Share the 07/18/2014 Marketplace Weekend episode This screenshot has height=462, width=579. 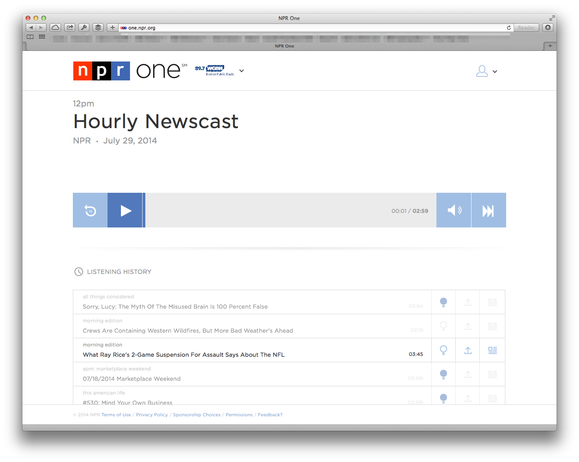coord(468,374)
